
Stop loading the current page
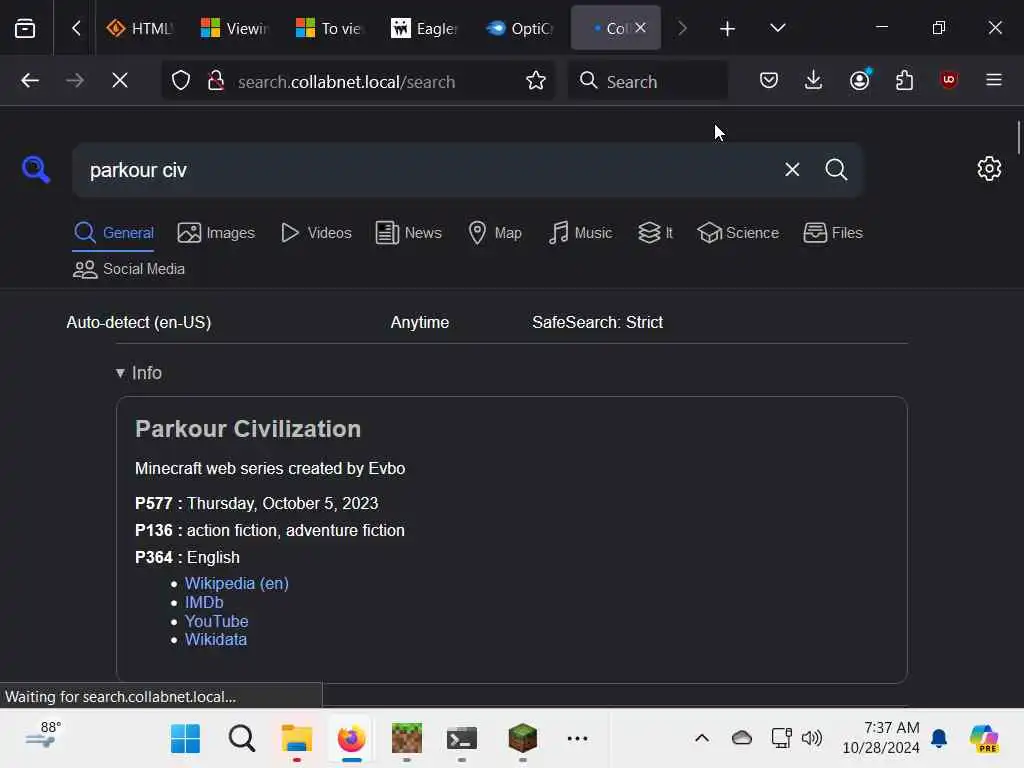[120, 80]
